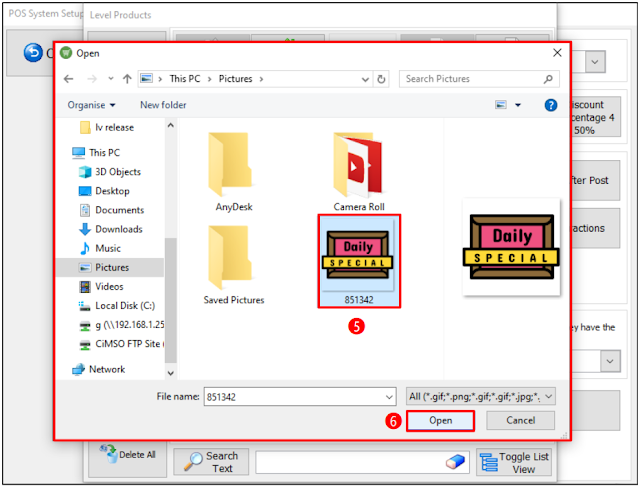Screen dimensions: 640x486
Task: Open the view options dropdown arrow
Action: (x=518, y=105)
